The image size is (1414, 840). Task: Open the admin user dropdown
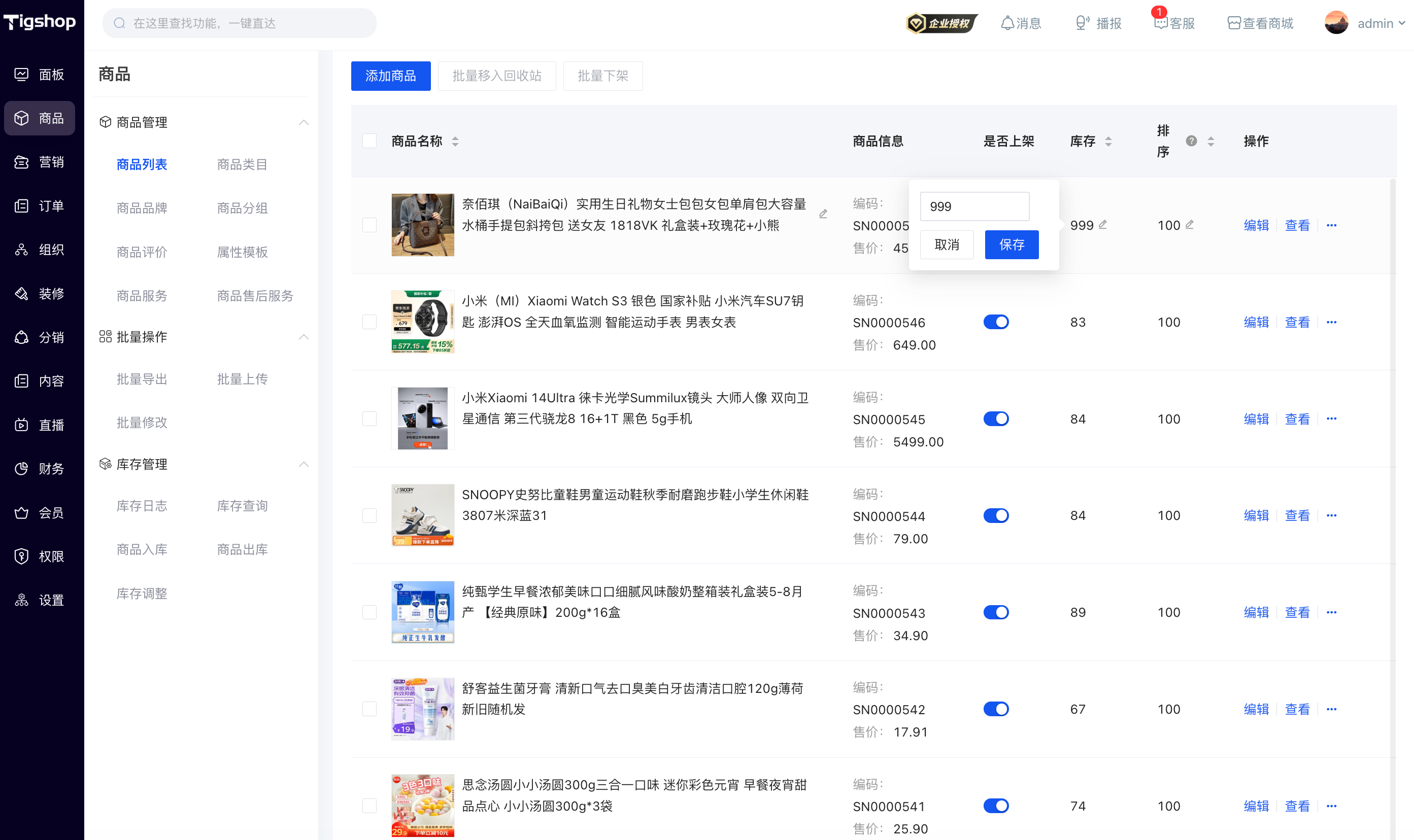[1364, 23]
